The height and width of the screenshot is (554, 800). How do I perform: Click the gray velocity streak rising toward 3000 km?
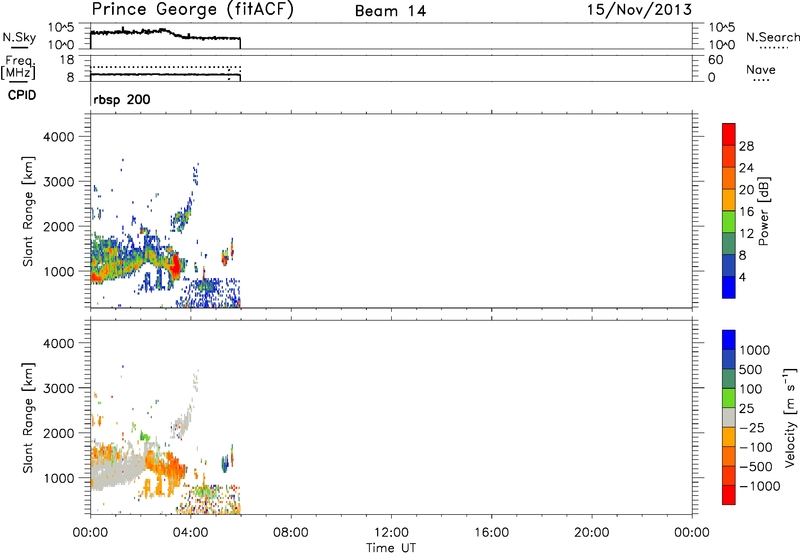(184, 416)
